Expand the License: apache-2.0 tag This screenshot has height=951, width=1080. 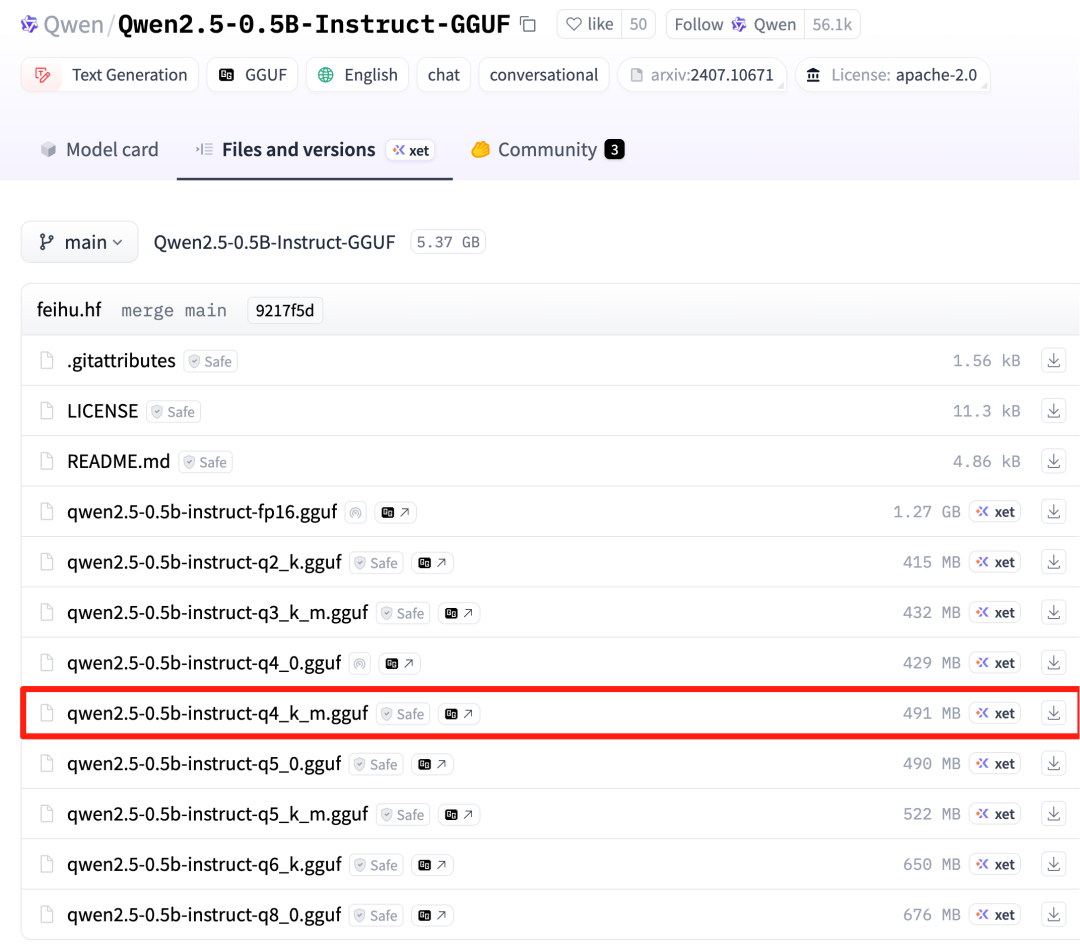[893, 74]
